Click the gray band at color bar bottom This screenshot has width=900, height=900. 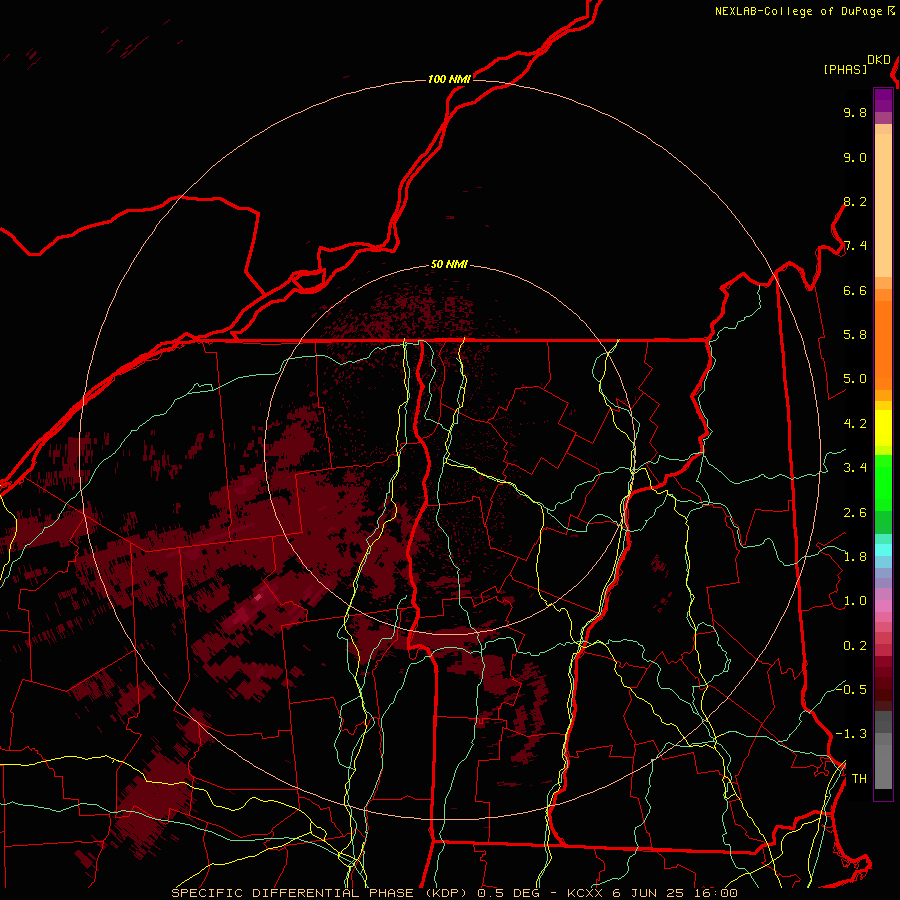883,763
